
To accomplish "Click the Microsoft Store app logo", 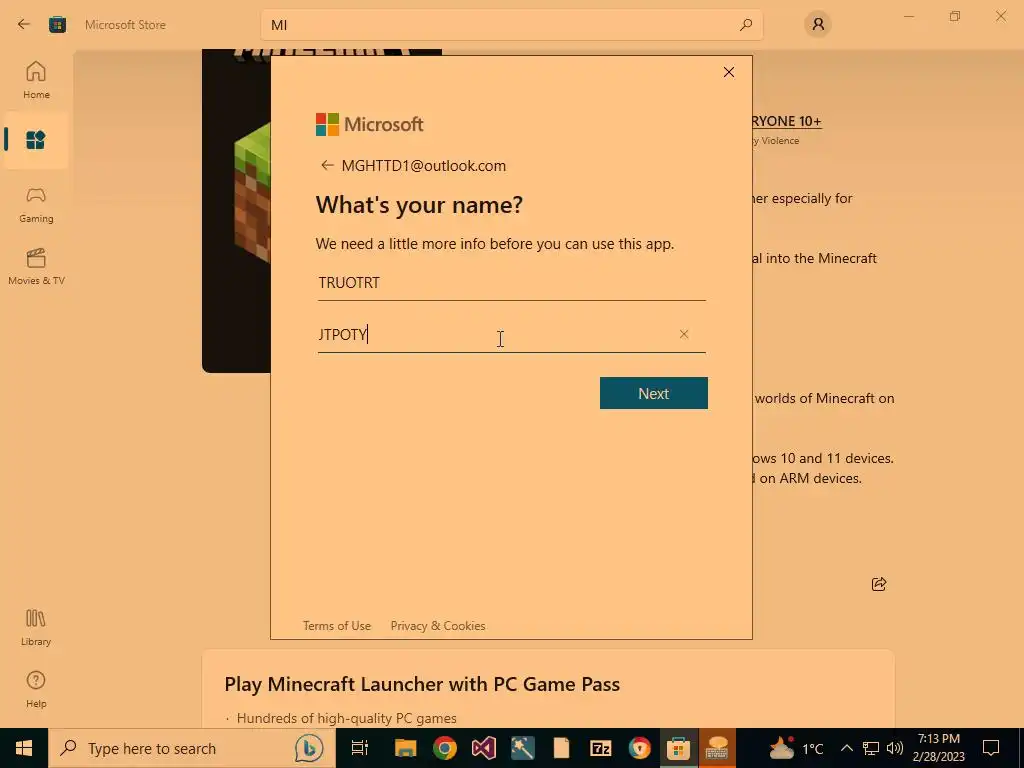I will pos(57,25).
